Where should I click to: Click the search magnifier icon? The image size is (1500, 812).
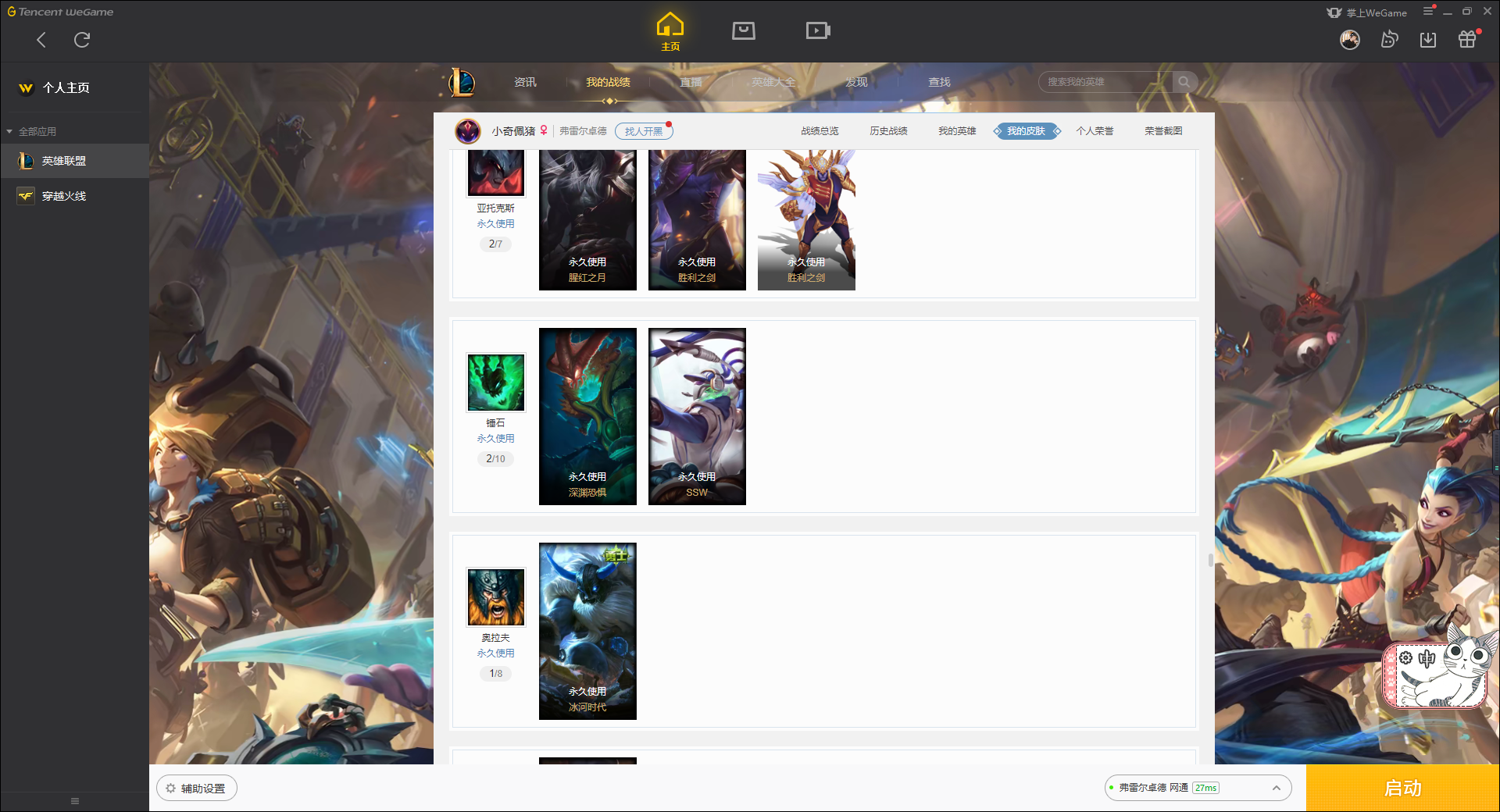(1184, 82)
